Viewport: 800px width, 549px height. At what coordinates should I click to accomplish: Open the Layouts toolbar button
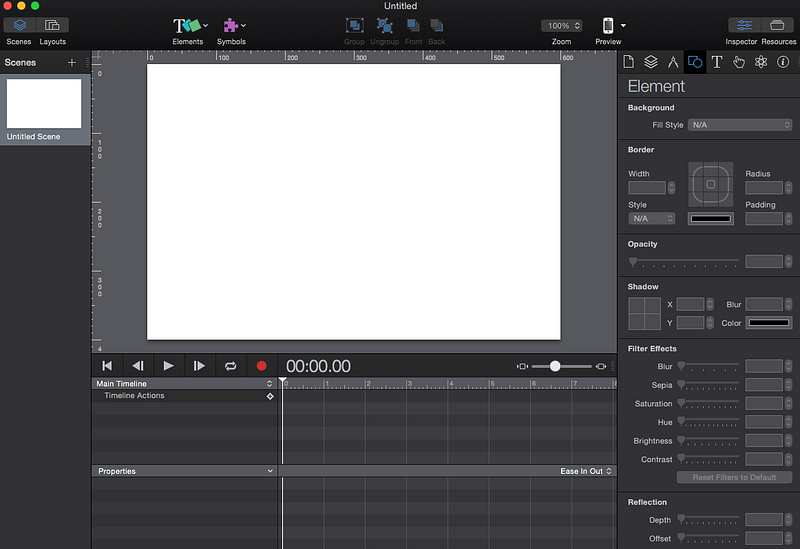(x=52, y=25)
